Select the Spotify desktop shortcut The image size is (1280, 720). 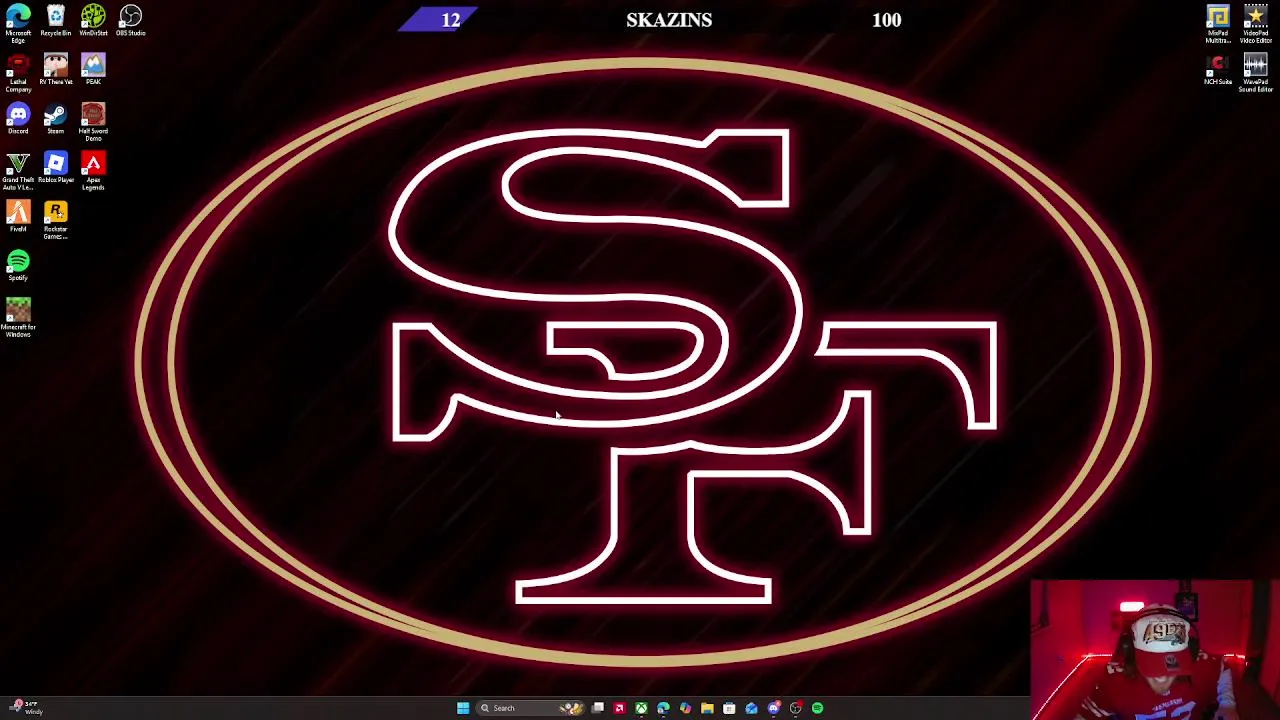(x=18, y=266)
